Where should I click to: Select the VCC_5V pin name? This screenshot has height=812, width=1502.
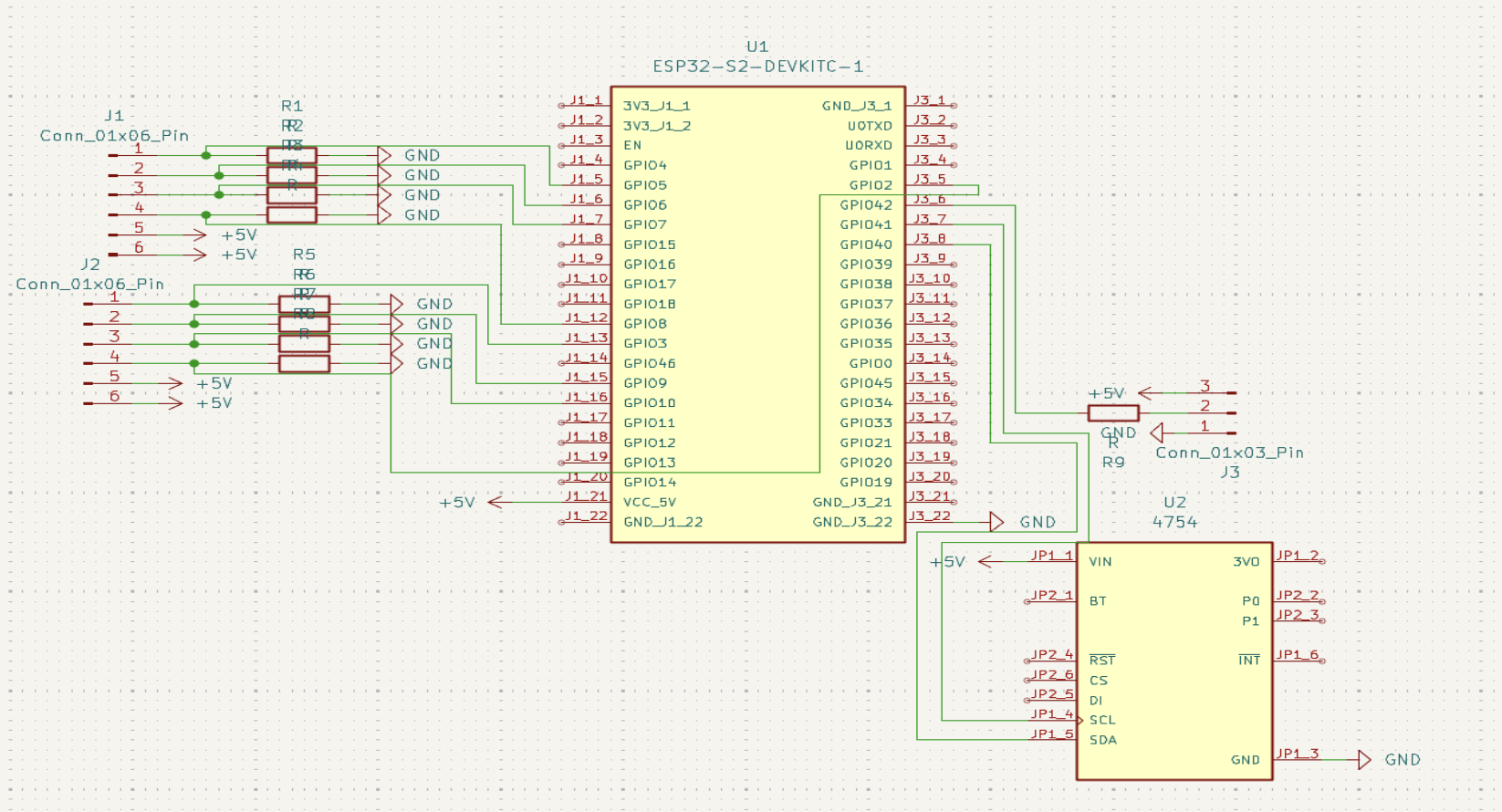(650, 503)
